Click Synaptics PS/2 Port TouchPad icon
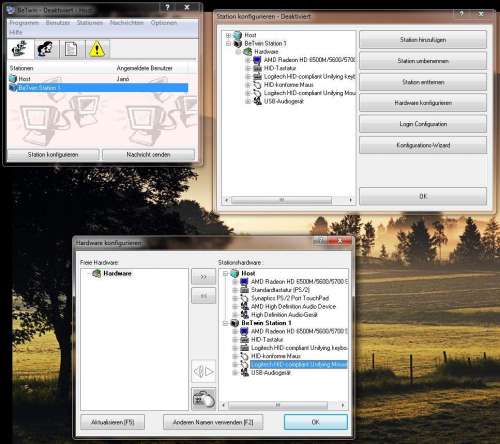 (245, 298)
